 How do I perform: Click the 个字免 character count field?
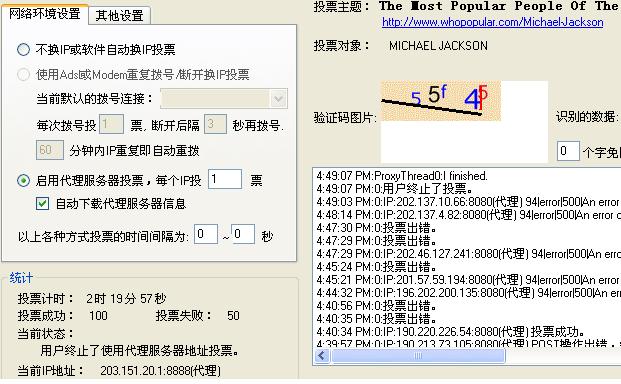click(x=568, y=151)
